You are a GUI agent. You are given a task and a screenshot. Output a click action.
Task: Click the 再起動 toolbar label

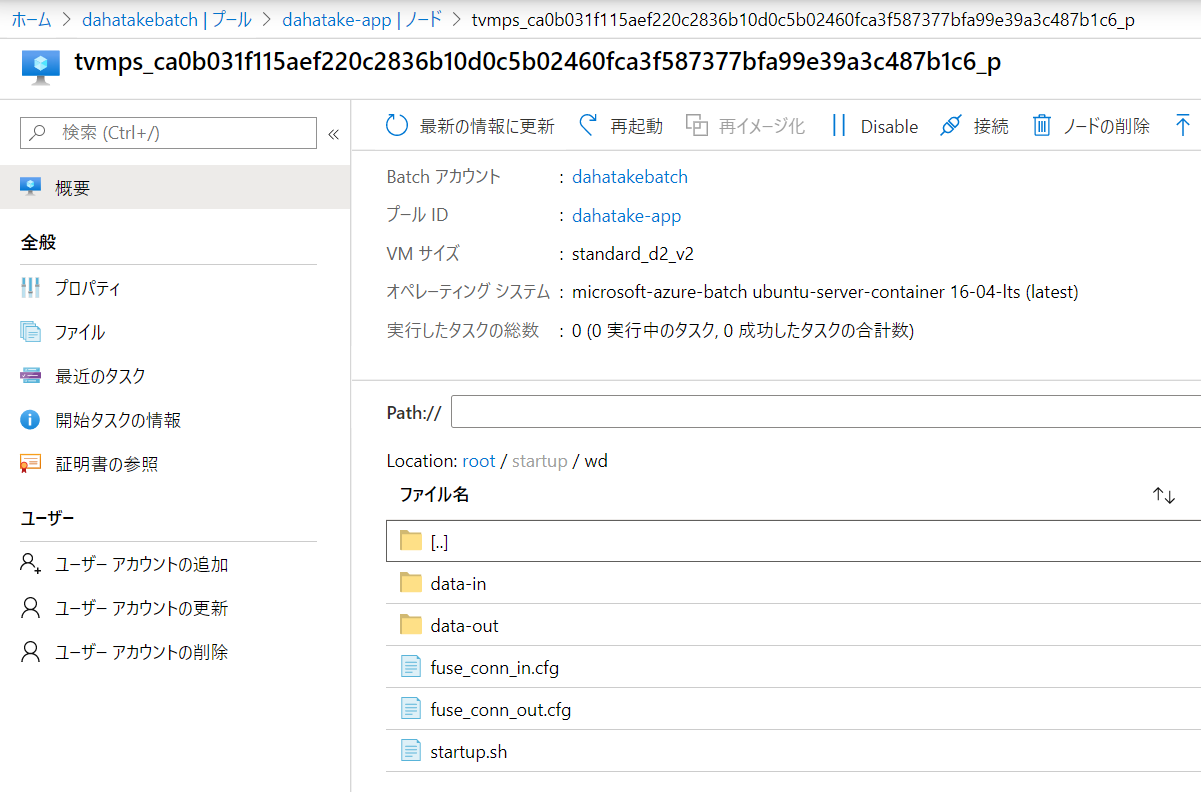(x=637, y=126)
